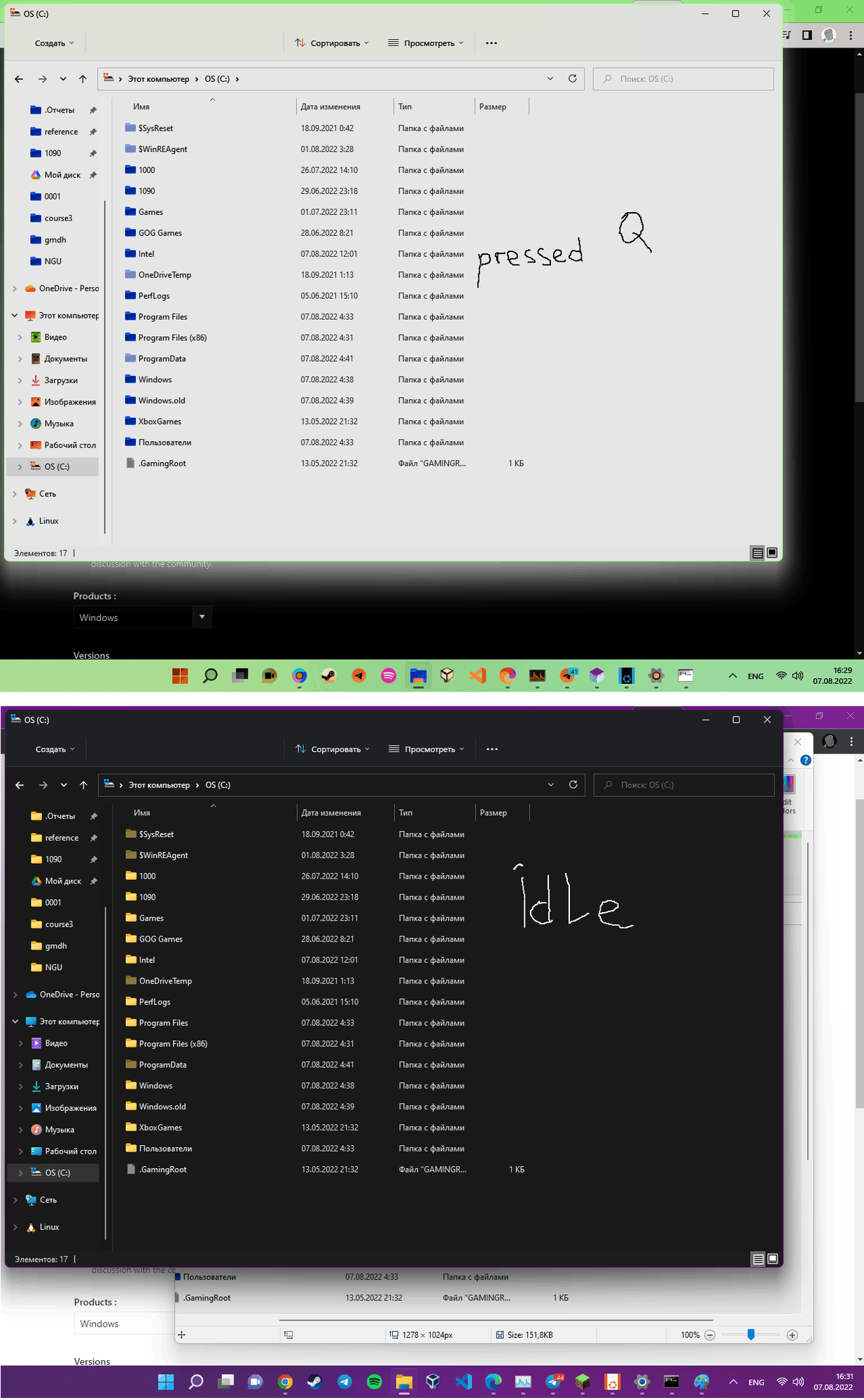864x1400 pixels.
Task: Sort by Имя column in the light-themed Explorer
Action: pos(141,106)
